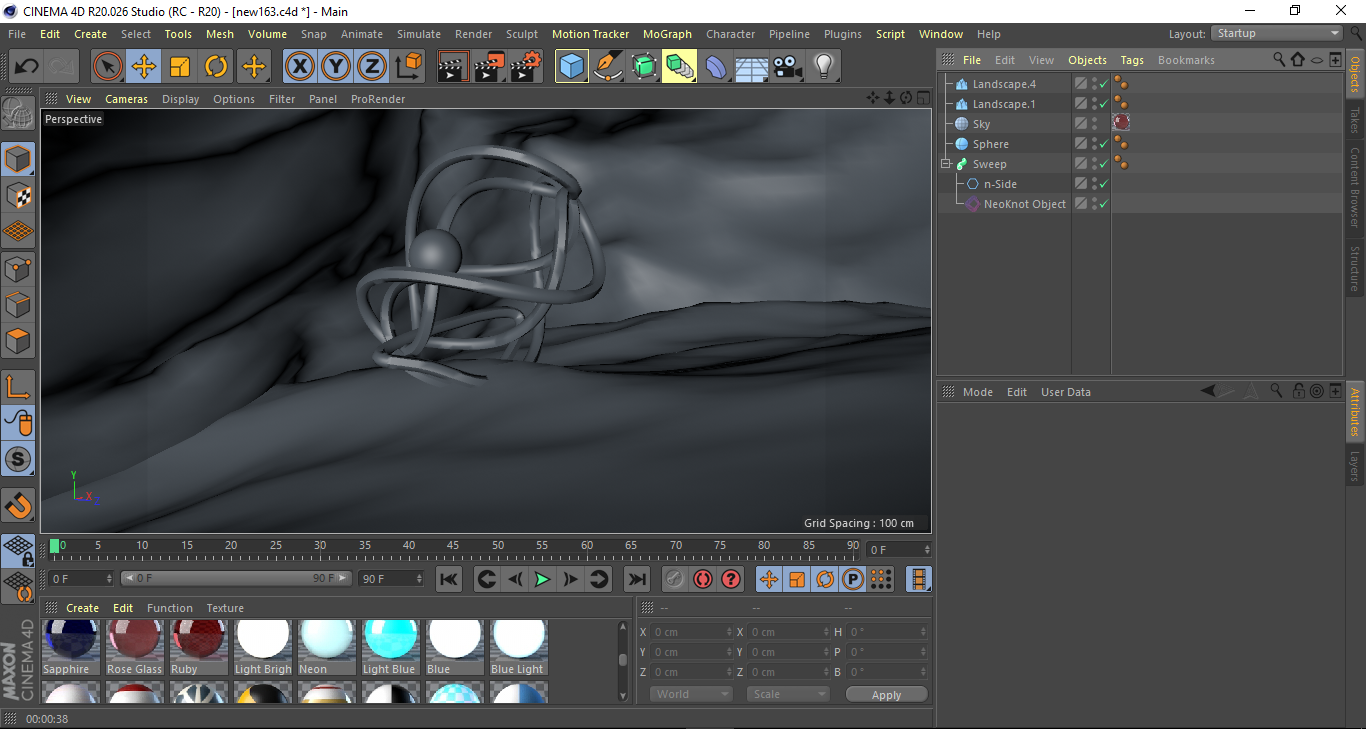Image resolution: width=1366 pixels, height=729 pixels.
Task: Open the viewport Cameras menu
Action: (x=126, y=99)
